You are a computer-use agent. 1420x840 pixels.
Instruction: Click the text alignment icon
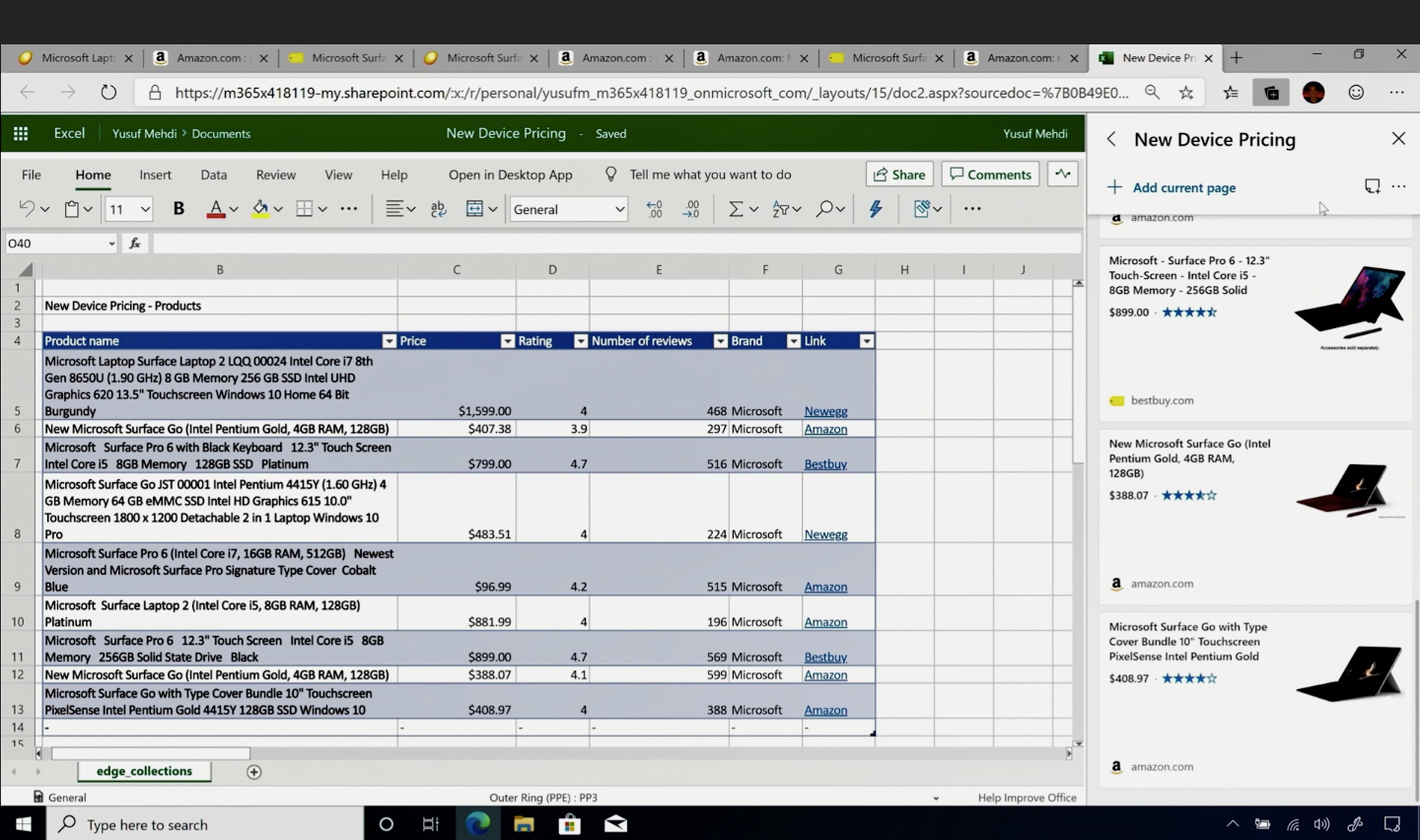[x=394, y=209]
